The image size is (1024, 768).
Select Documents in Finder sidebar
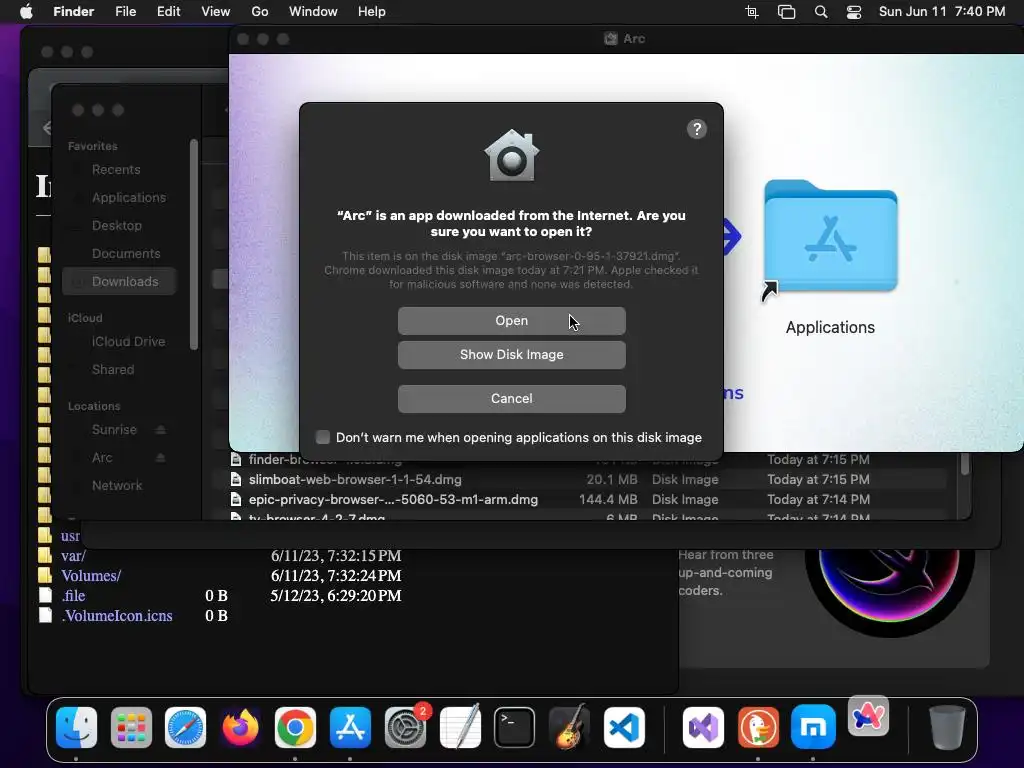[x=125, y=253]
